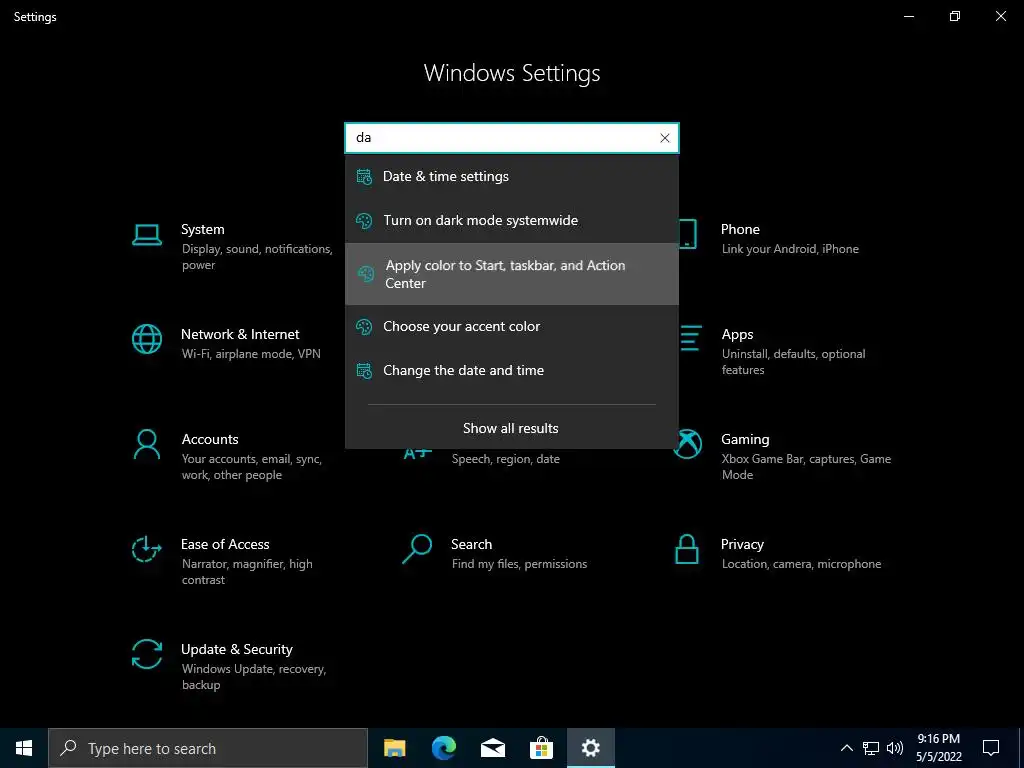
Task: Click Xbox Game Bar, captures description
Action: (806, 467)
